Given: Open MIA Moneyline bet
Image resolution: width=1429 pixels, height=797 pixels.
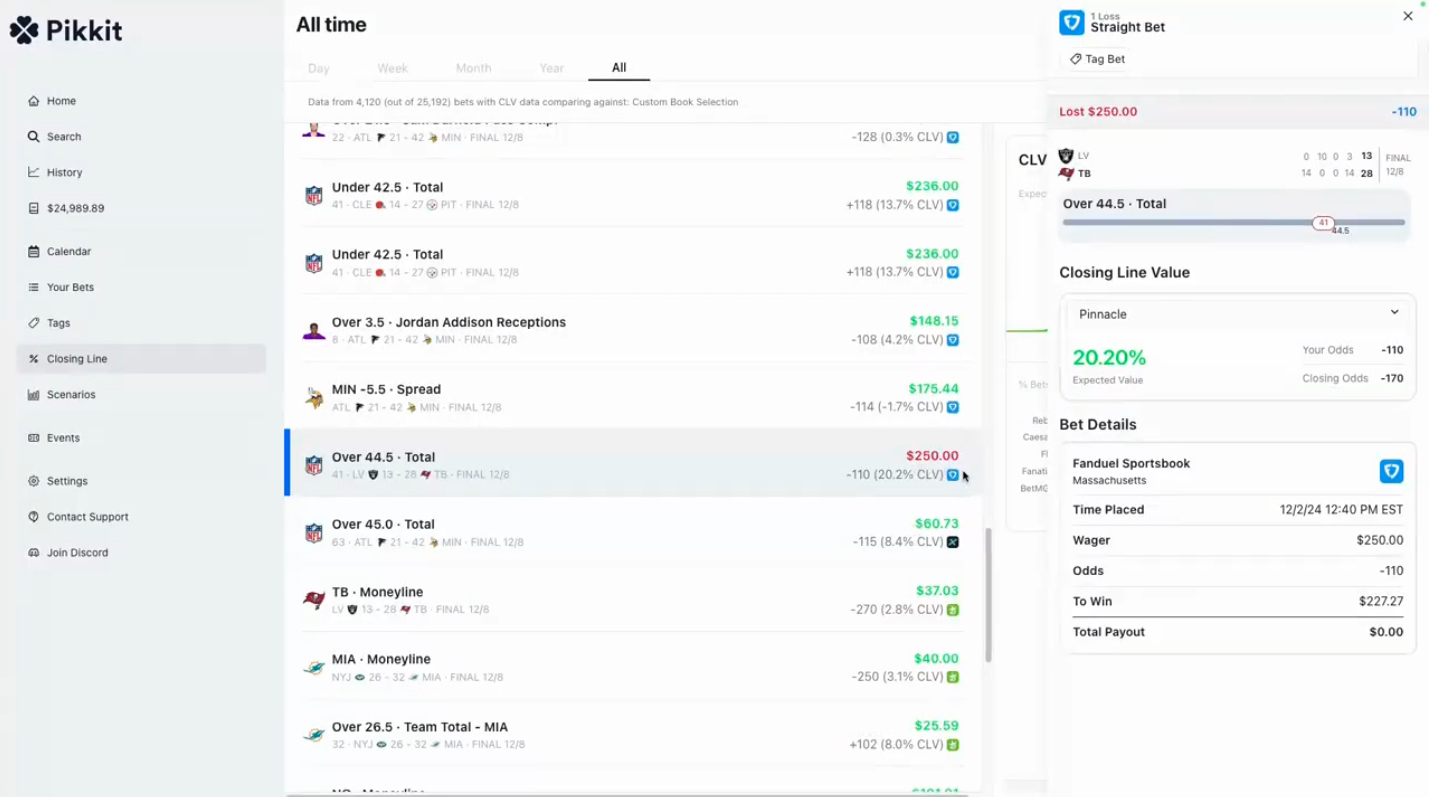Looking at the screenshot, I should pyautogui.click(x=635, y=667).
